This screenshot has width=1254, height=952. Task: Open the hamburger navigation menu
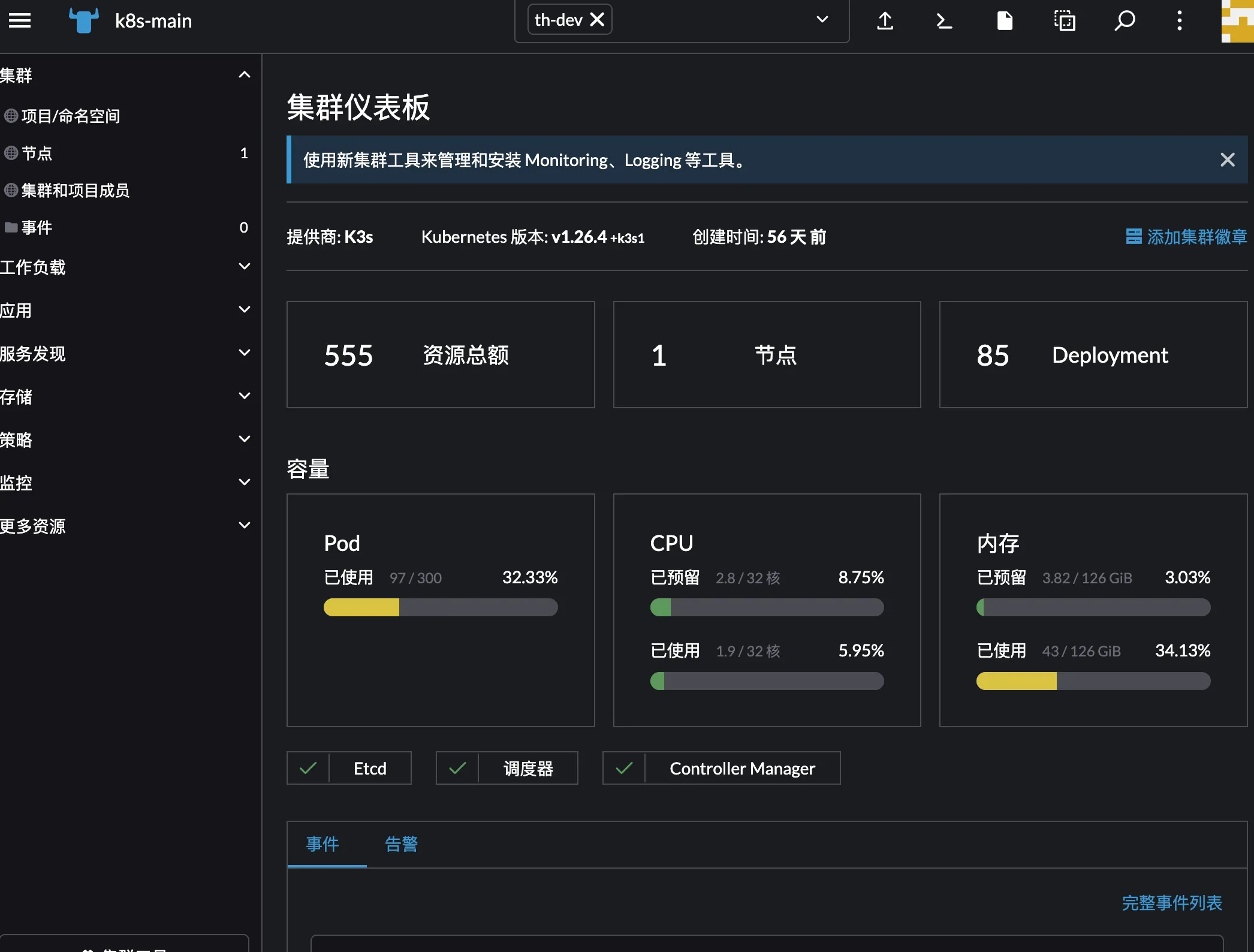(20, 20)
